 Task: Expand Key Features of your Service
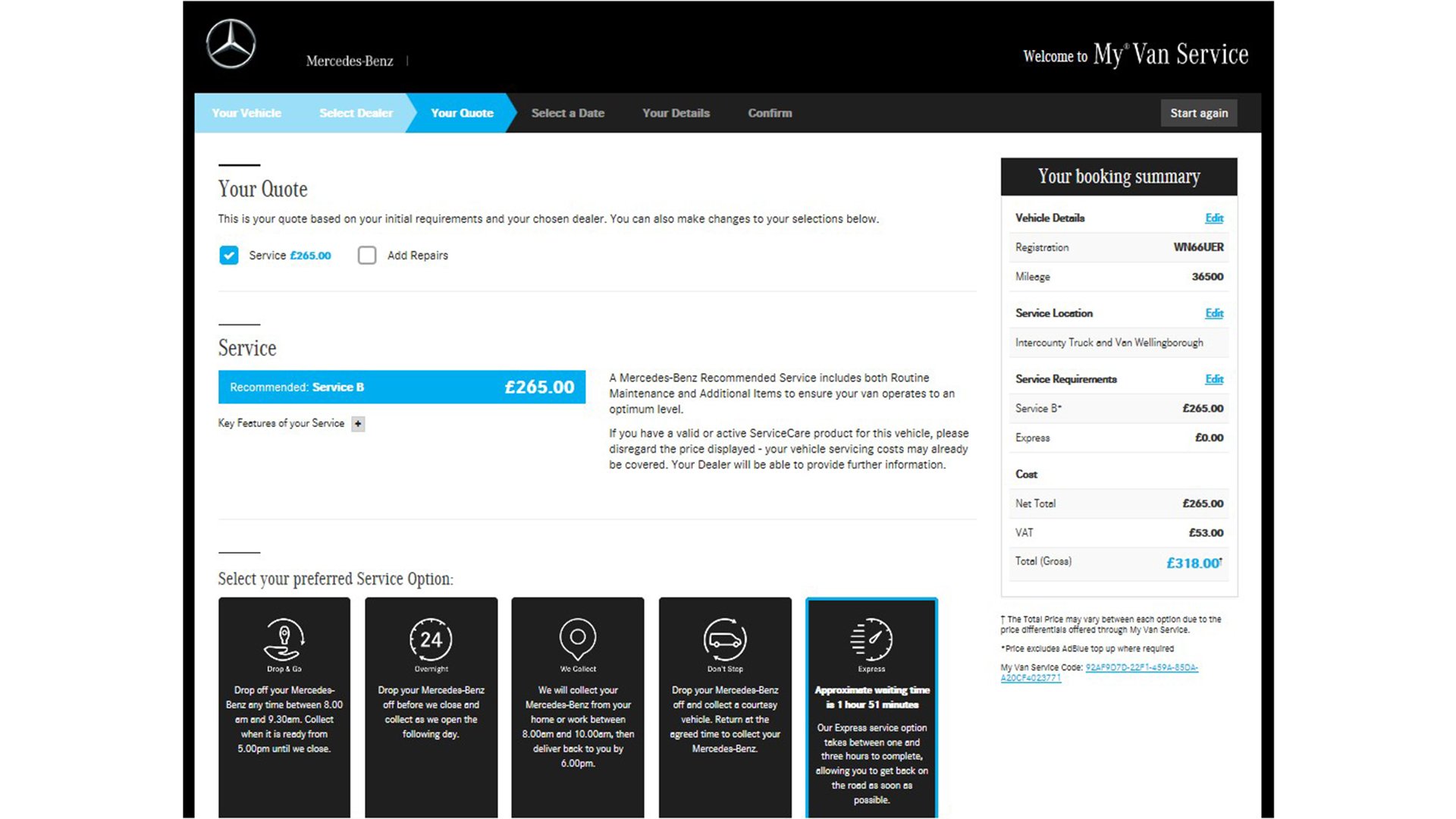[x=358, y=424]
